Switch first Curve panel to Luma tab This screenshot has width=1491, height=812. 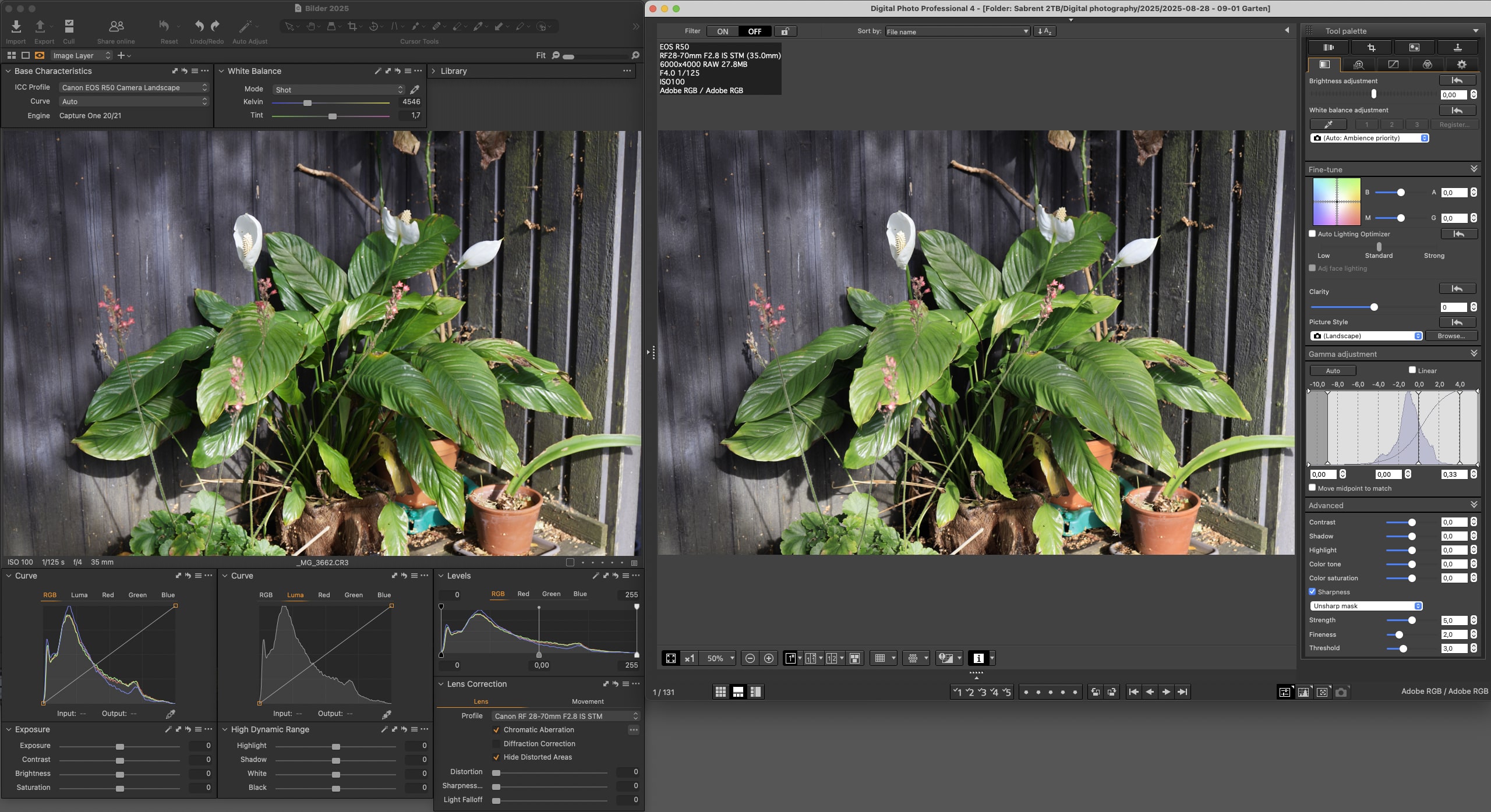click(79, 595)
